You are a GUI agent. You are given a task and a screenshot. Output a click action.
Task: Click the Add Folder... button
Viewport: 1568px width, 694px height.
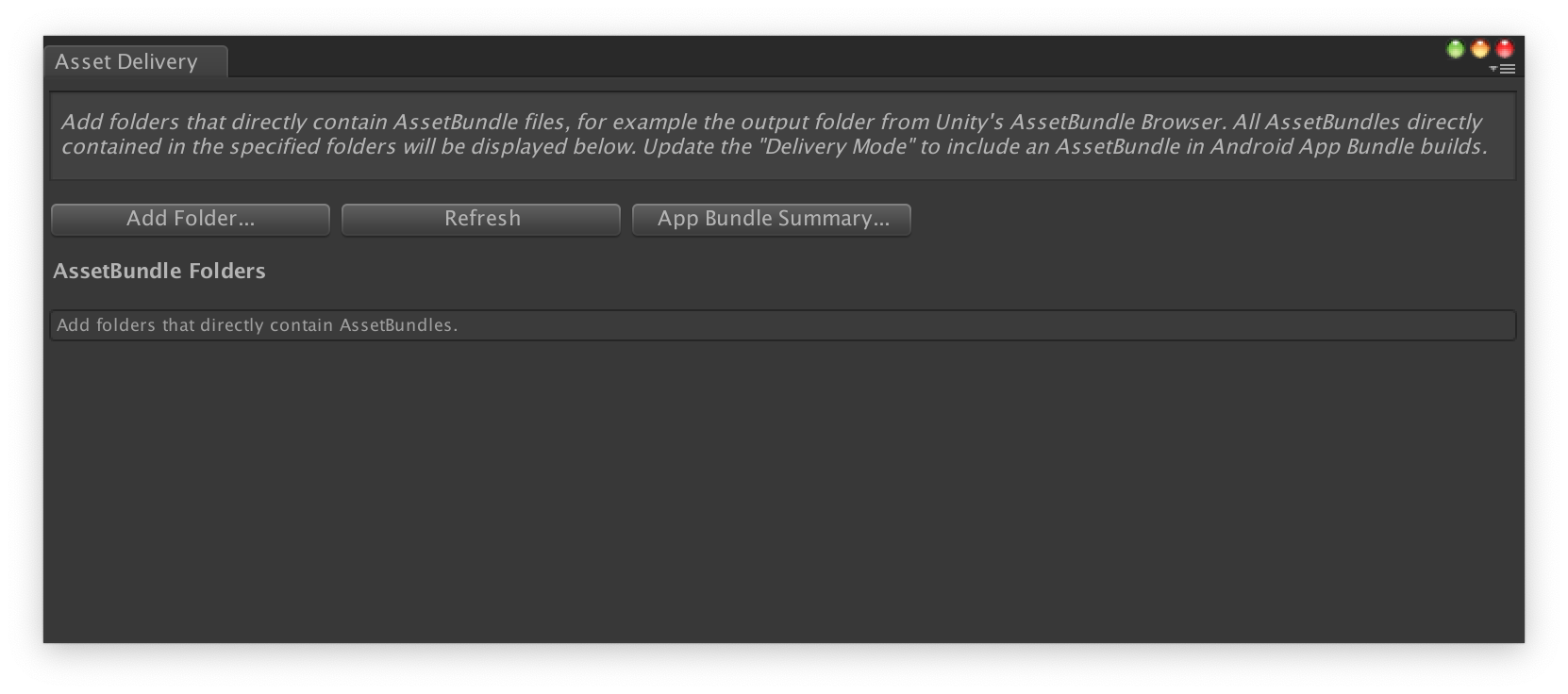(191, 219)
